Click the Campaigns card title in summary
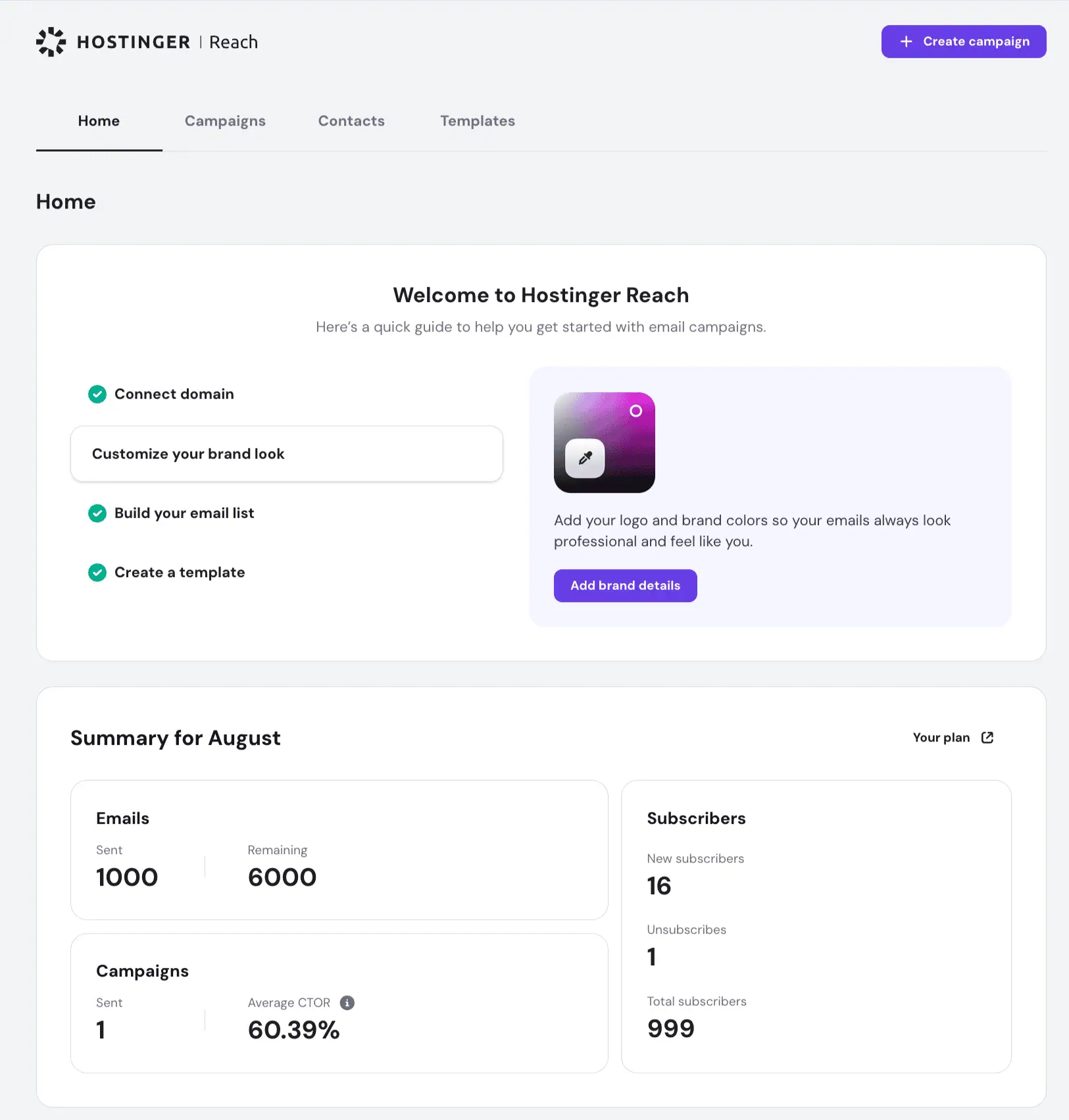This screenshot has width=1069, height=1120. pyautogui.click(x=142, y=971)
